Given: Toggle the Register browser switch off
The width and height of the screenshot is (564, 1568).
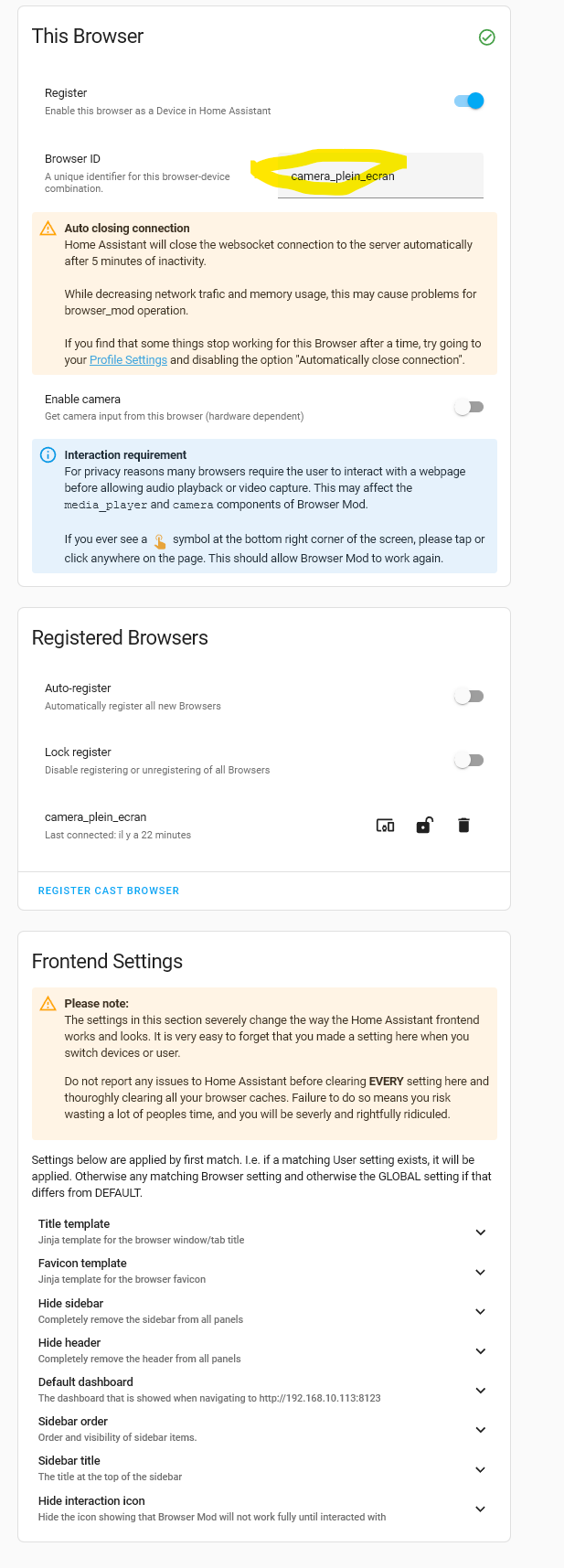Looking at the screenshot, I should [x=469, y=101].
